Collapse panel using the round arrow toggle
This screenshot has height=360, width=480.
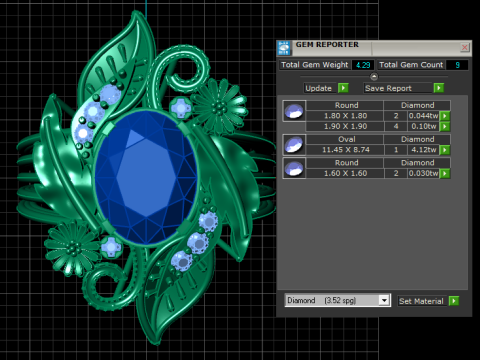[x=374, y=77]
